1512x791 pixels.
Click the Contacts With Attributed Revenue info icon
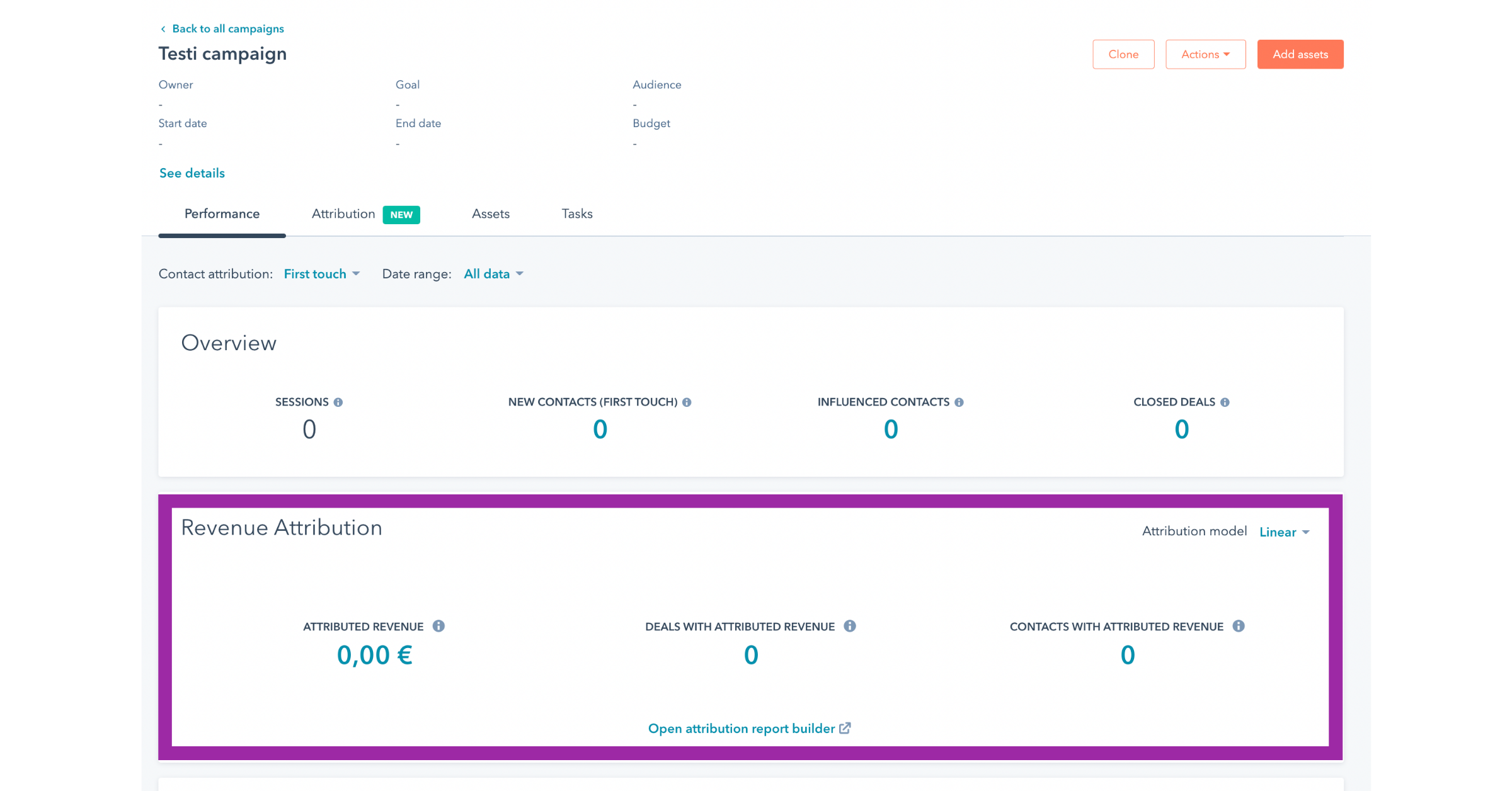tap(1239, 626)
